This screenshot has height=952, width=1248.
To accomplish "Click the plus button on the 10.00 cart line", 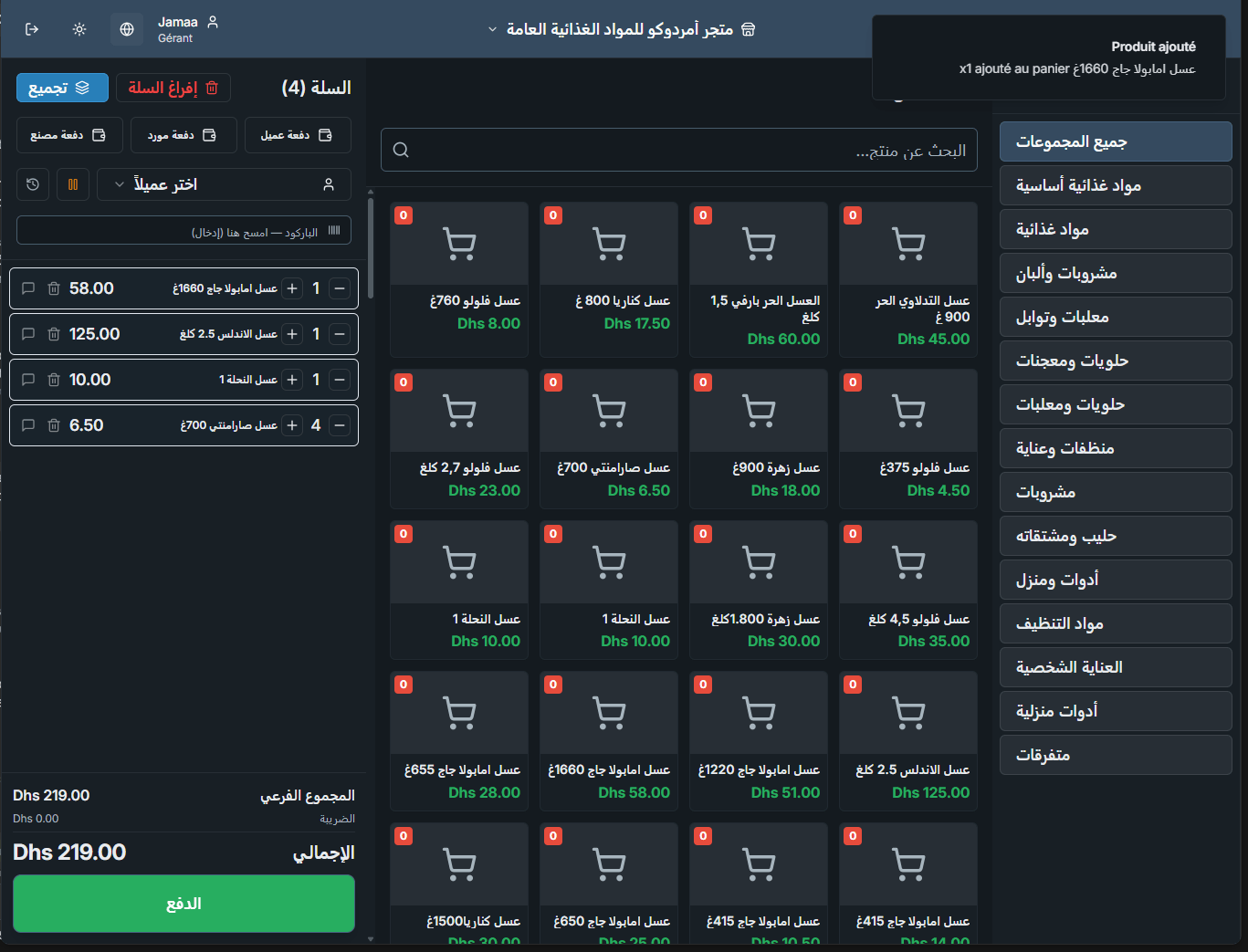I will click(x=292, y=380).
